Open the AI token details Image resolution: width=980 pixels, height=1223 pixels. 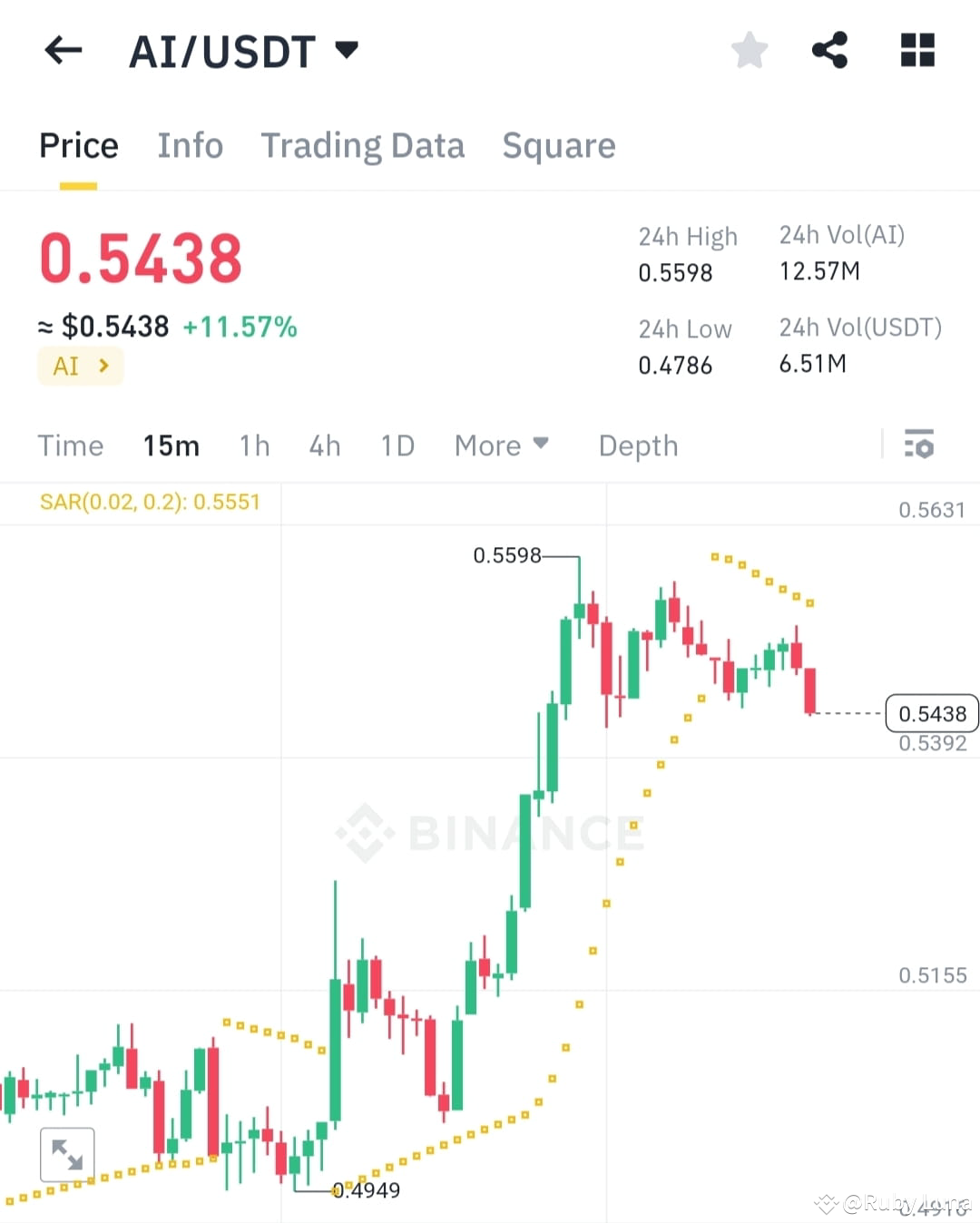80,366
